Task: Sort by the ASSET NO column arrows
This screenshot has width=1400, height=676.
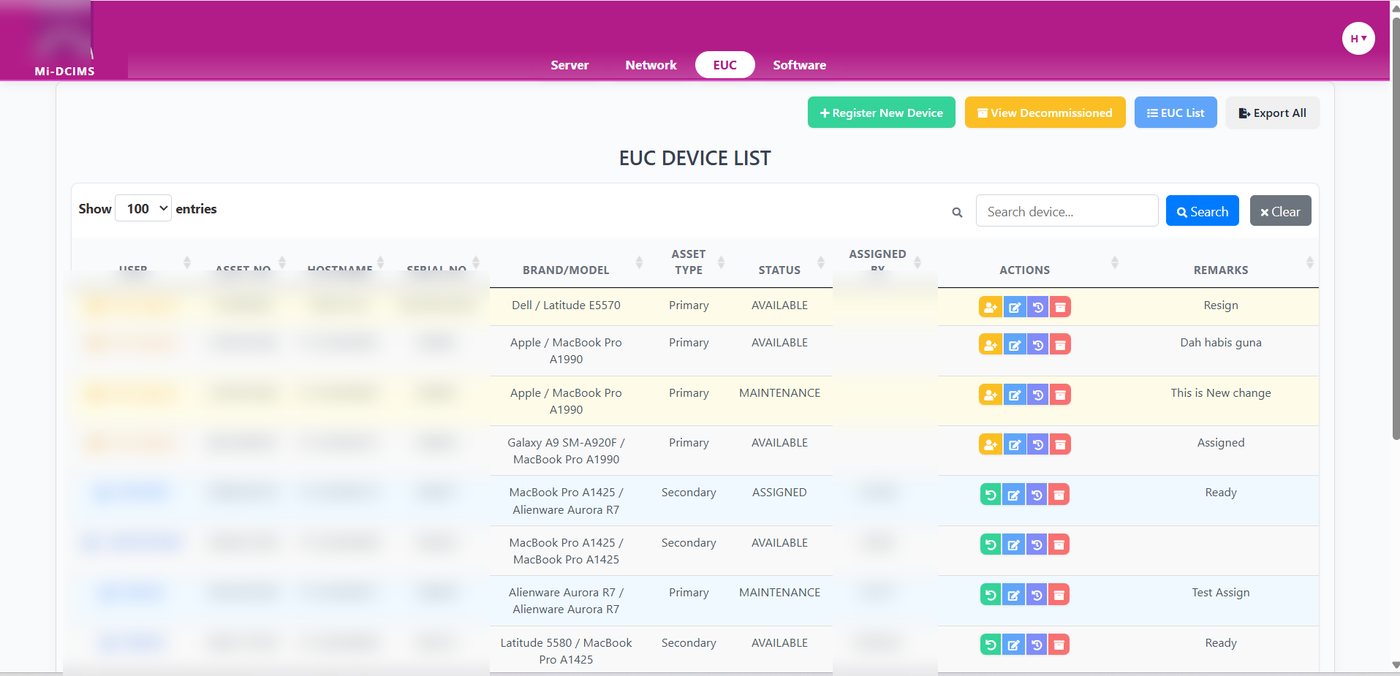Action: pos(282,263)
